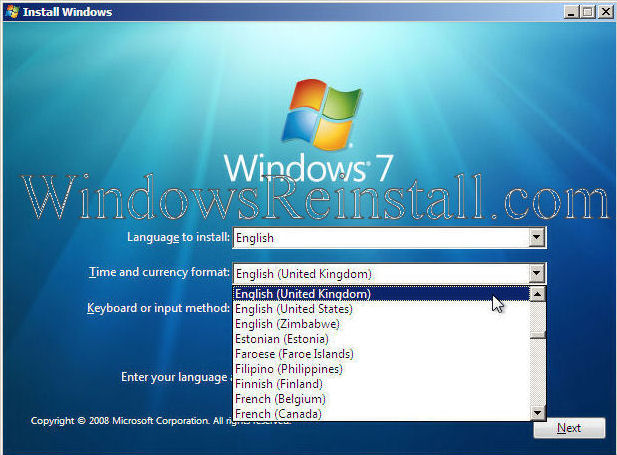Select Faroese (Faroe Islands) entry
617x455 pixels.
click(294, 354)
